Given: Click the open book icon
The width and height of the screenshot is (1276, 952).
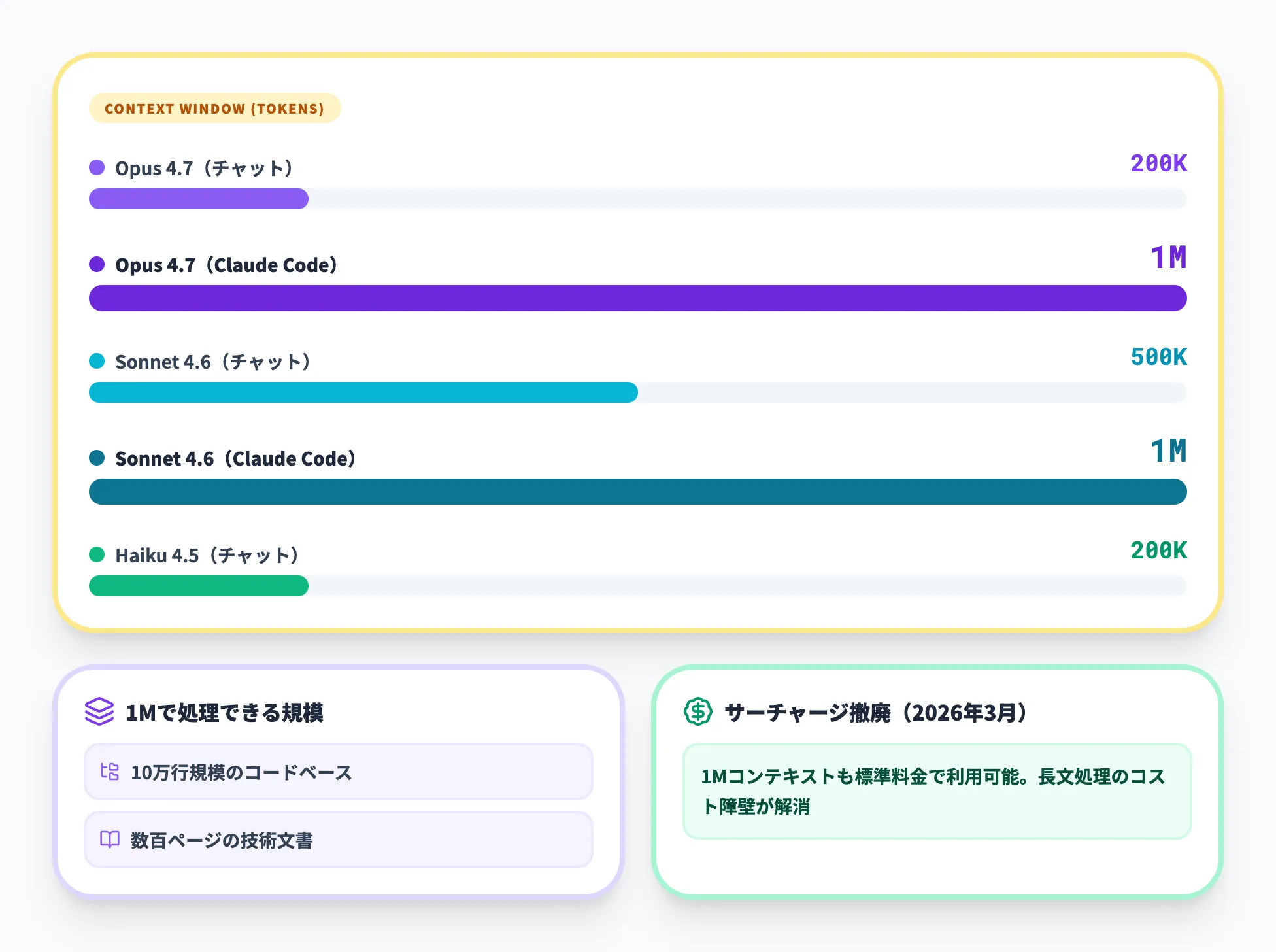Looking at the screenshot, I should [110, 840].
